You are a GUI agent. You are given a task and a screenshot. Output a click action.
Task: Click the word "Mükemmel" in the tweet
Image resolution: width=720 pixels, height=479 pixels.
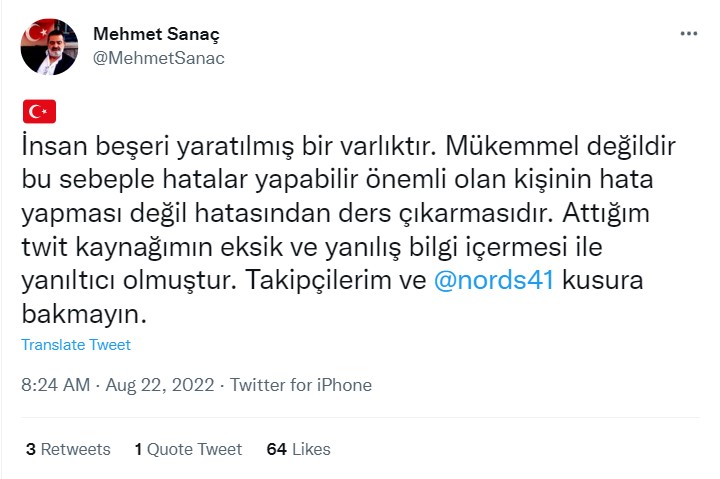pyautogui.click(x=531, y=146)
